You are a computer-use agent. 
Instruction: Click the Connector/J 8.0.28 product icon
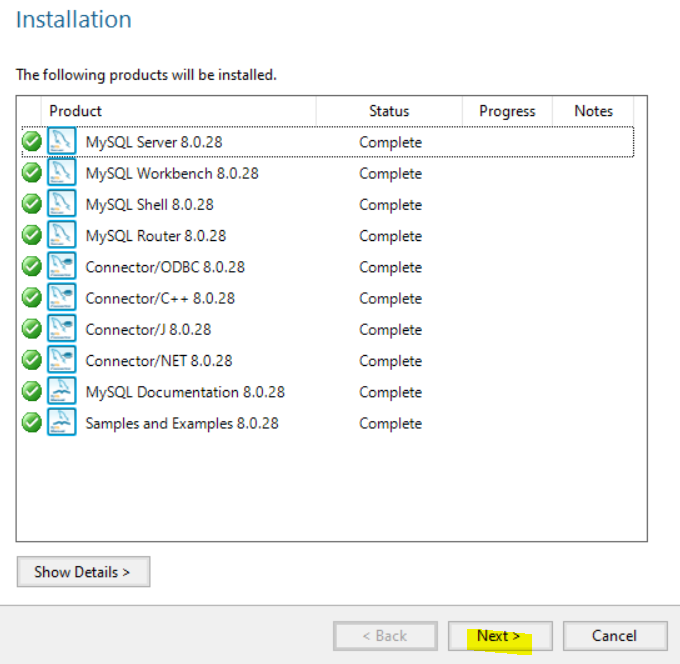(x=62, y=328)
